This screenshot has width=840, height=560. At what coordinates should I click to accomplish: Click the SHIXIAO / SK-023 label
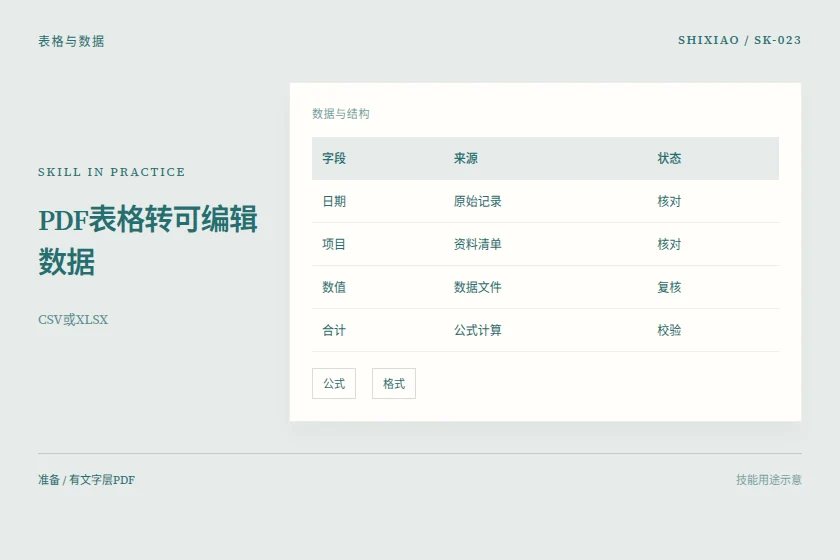739,40
